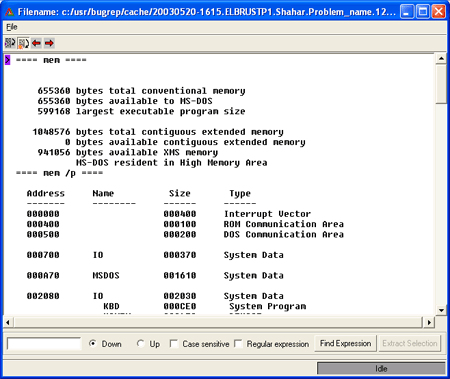Screen dimensions: 450x379
Task: Click the purple line marker beside 'mem' header
Action: coord(7,60)
